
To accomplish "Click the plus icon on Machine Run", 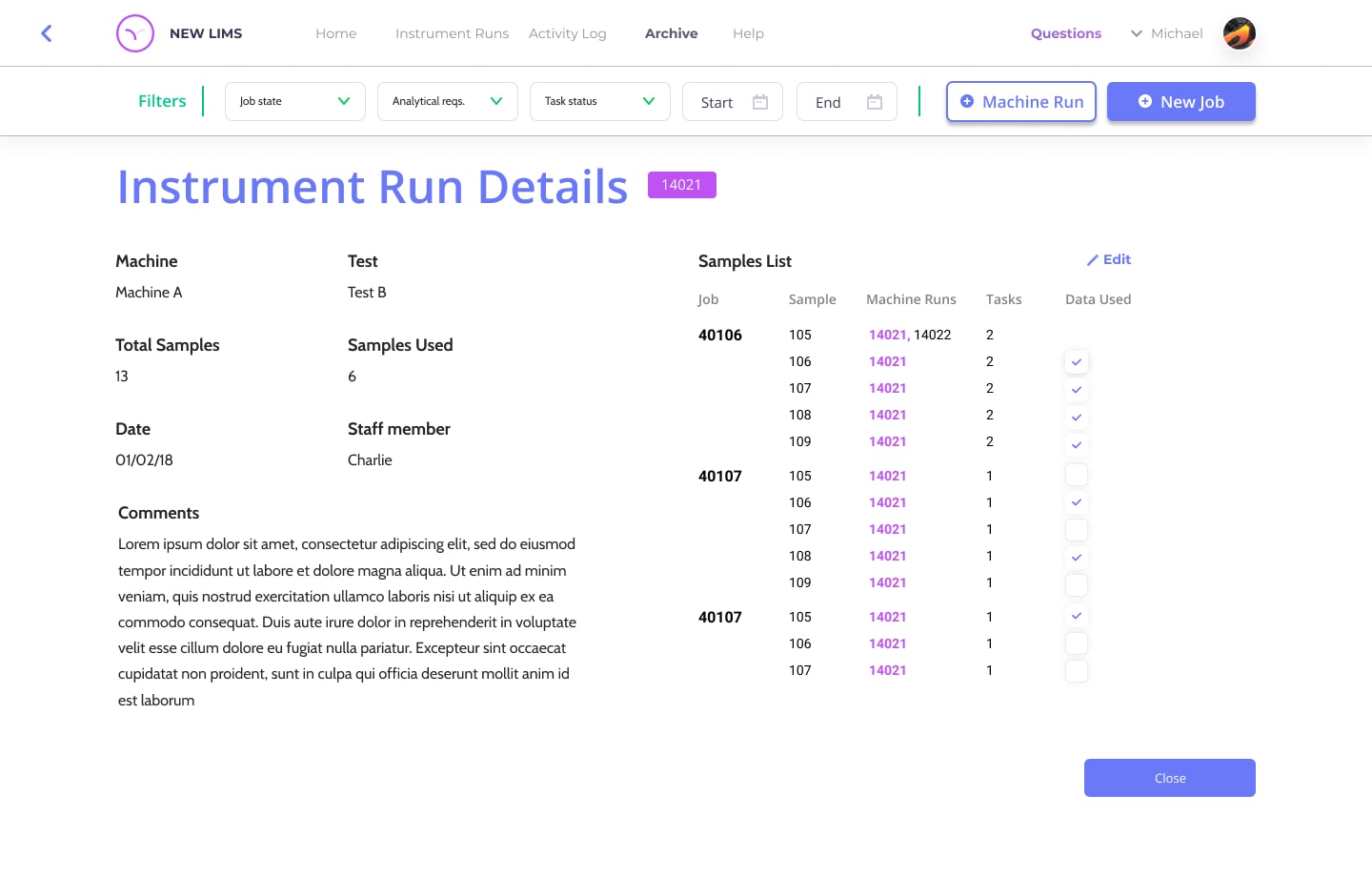I will pos(967,101).
